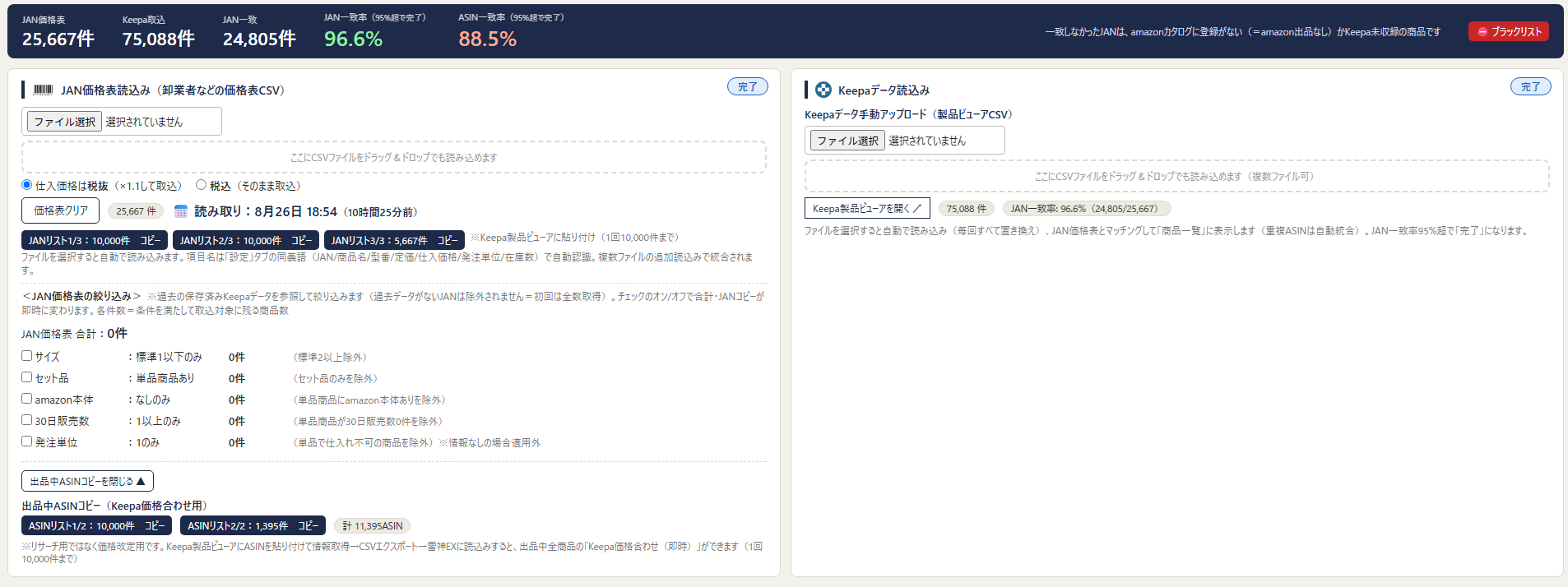
Task: Copy ASINリスト1/2 with 10,000件
Action: (97, 525)
